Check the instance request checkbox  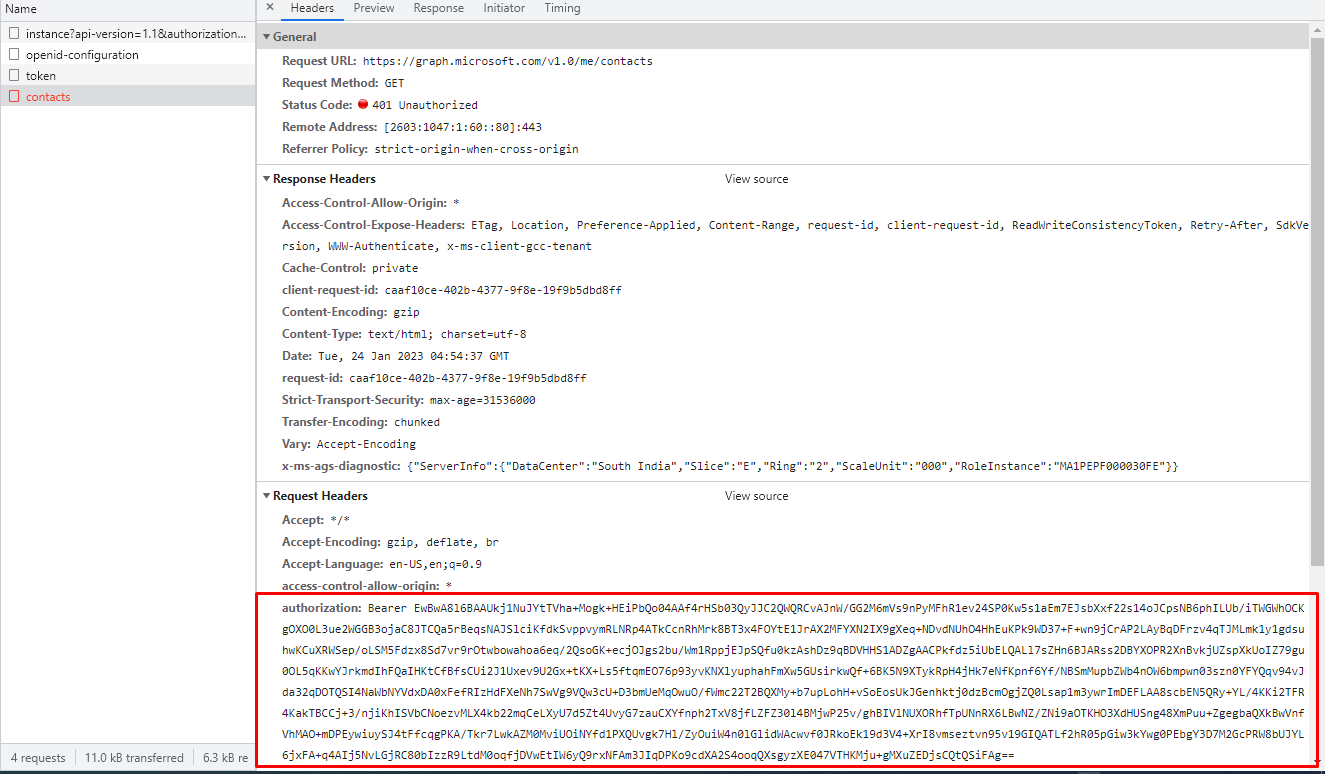pyautogui.click(x=12, y=33)
